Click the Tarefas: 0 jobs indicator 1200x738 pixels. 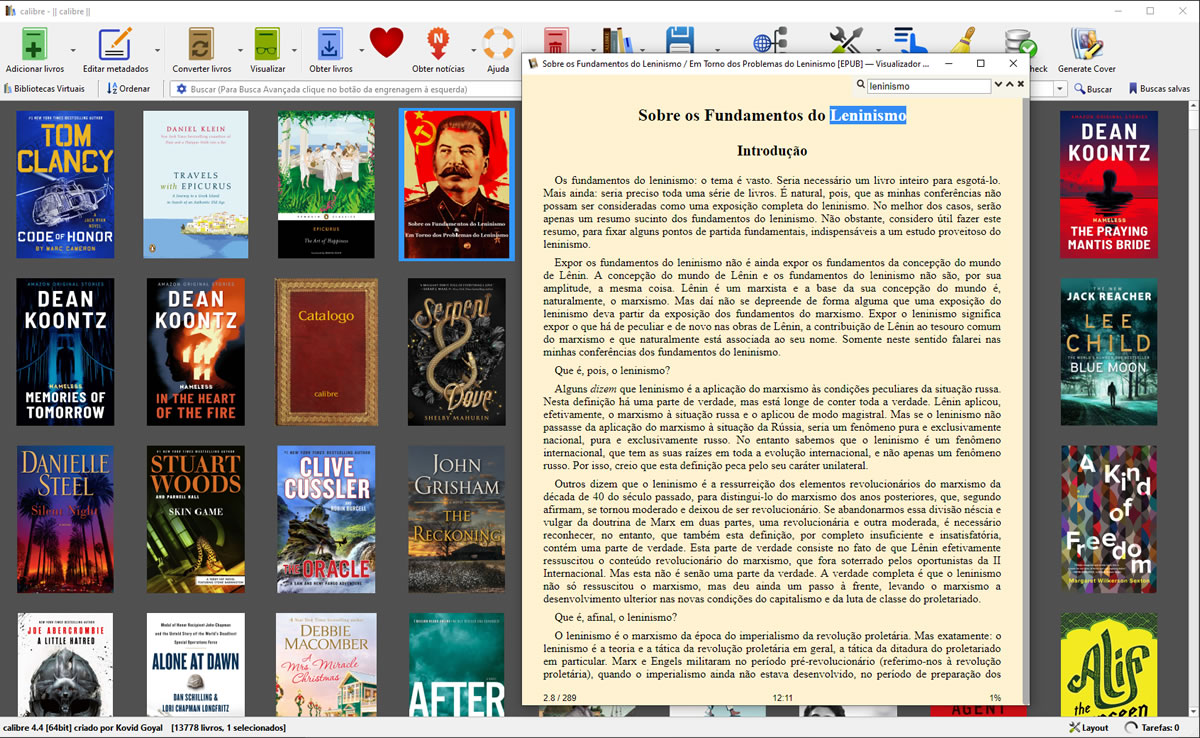pyautogui.click(x=1151, y=728)
